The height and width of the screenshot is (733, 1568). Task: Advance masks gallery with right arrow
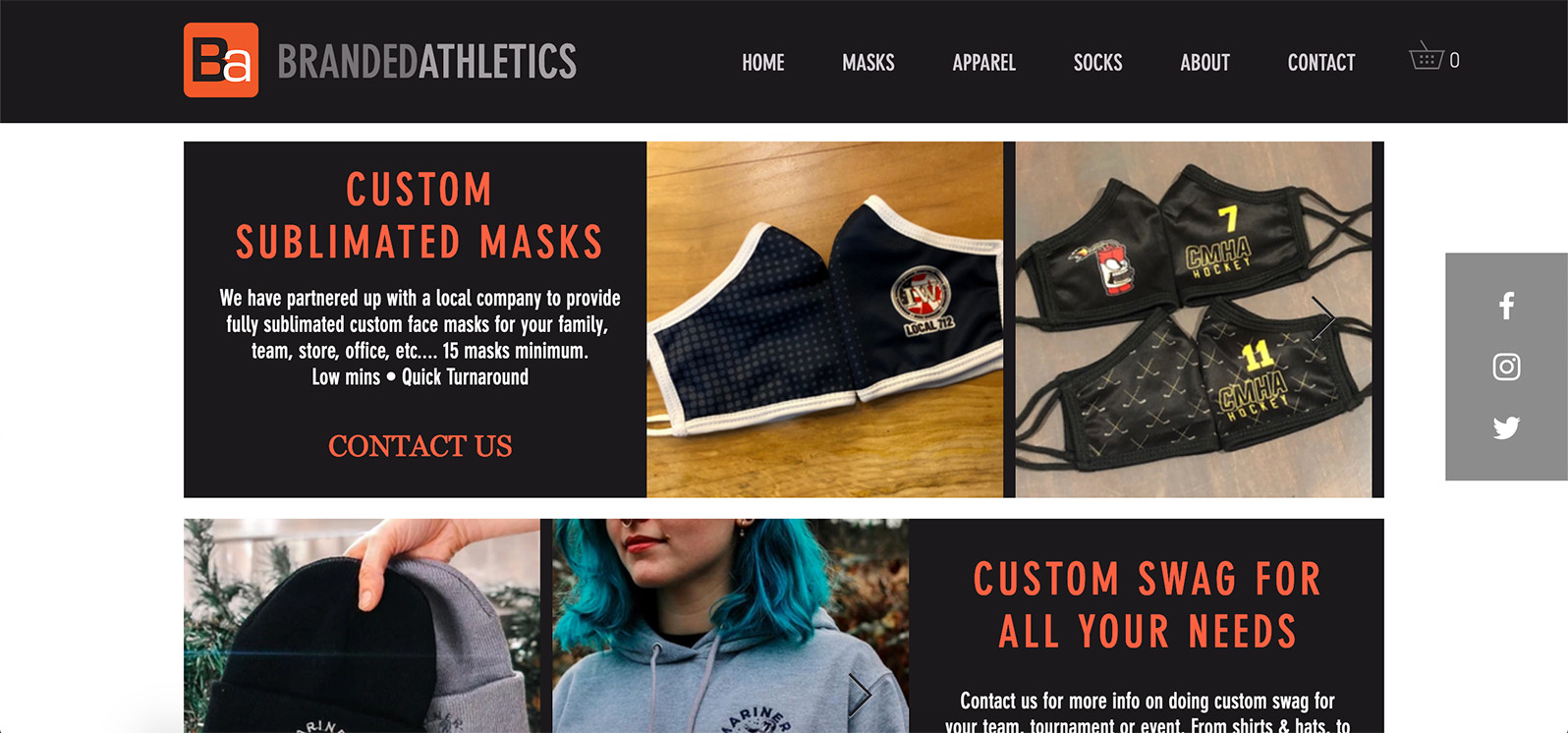(x=1323, y=318)
